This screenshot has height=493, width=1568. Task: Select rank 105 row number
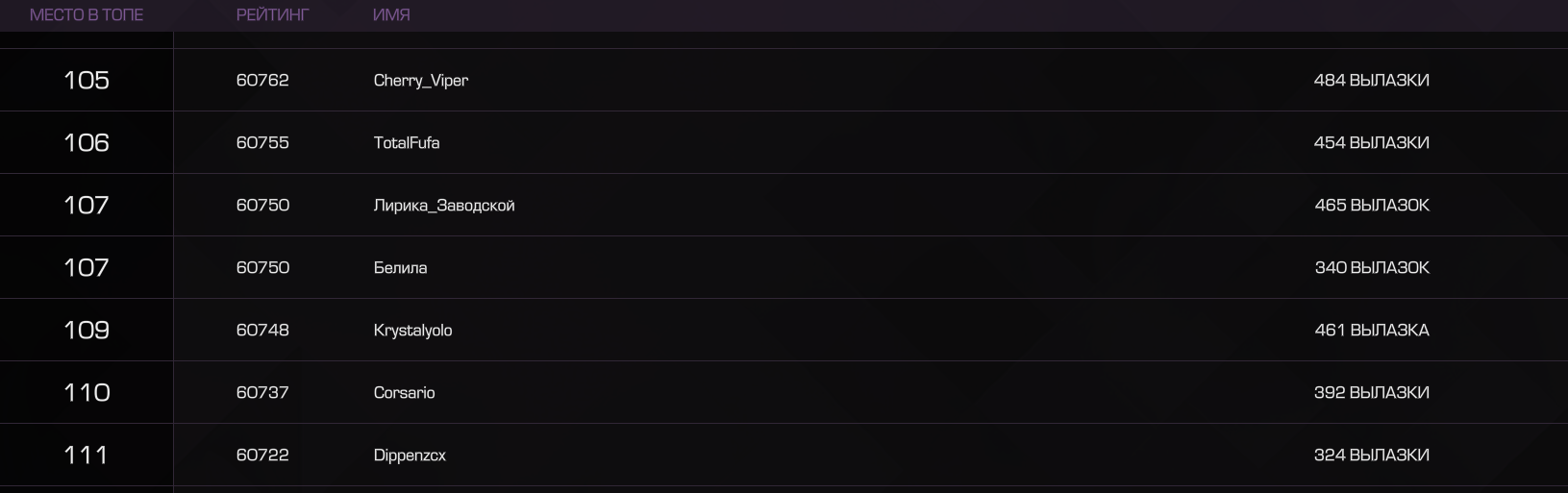click(x=87, y=81)
